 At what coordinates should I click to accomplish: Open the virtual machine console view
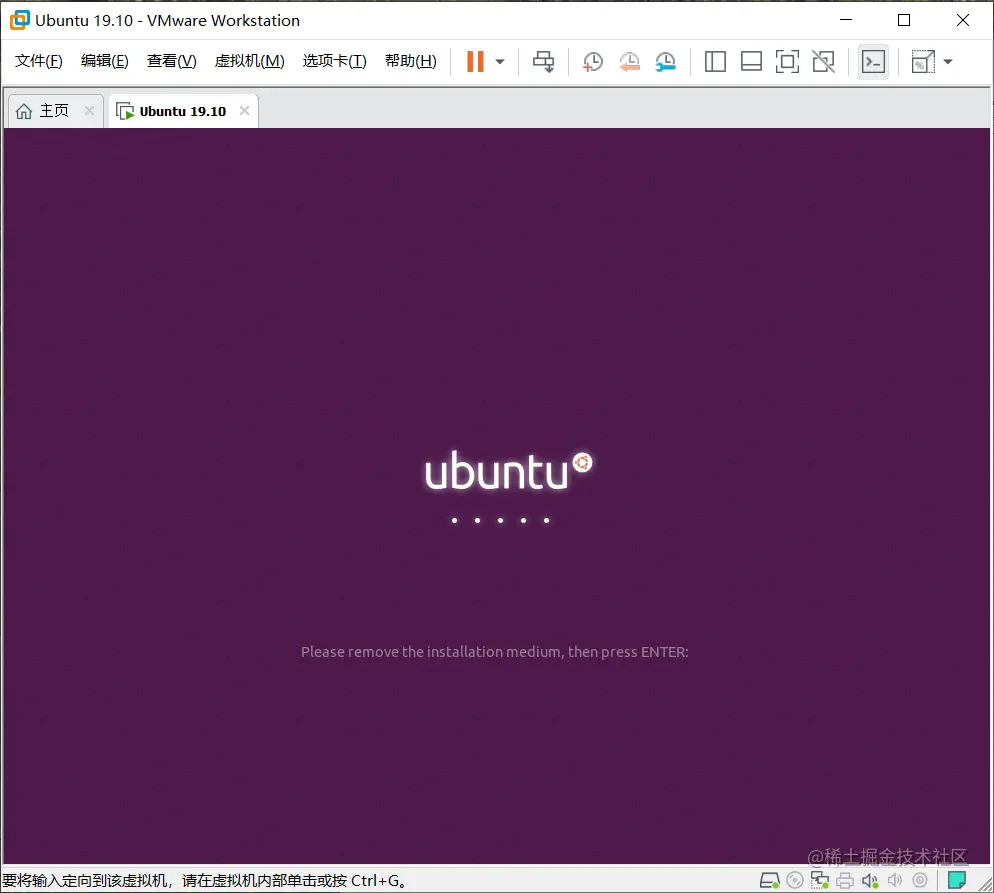point(873,61)
